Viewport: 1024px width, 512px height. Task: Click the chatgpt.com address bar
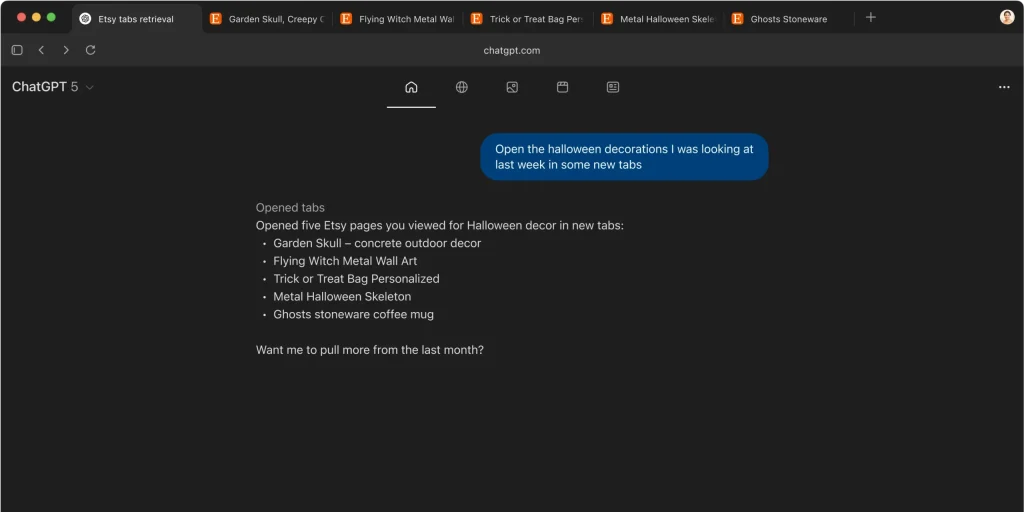(511, 50)
